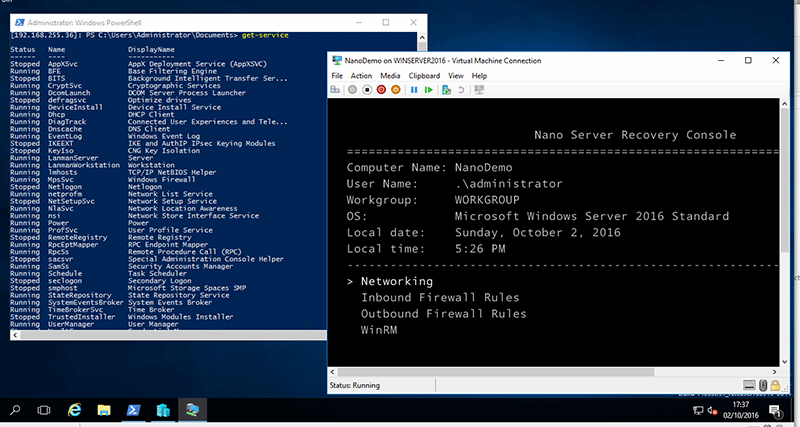This screenshot has width=800, height=427.
Task: Click the VM window horizontal scrollbar right arrow
Action: coord(775,372)
